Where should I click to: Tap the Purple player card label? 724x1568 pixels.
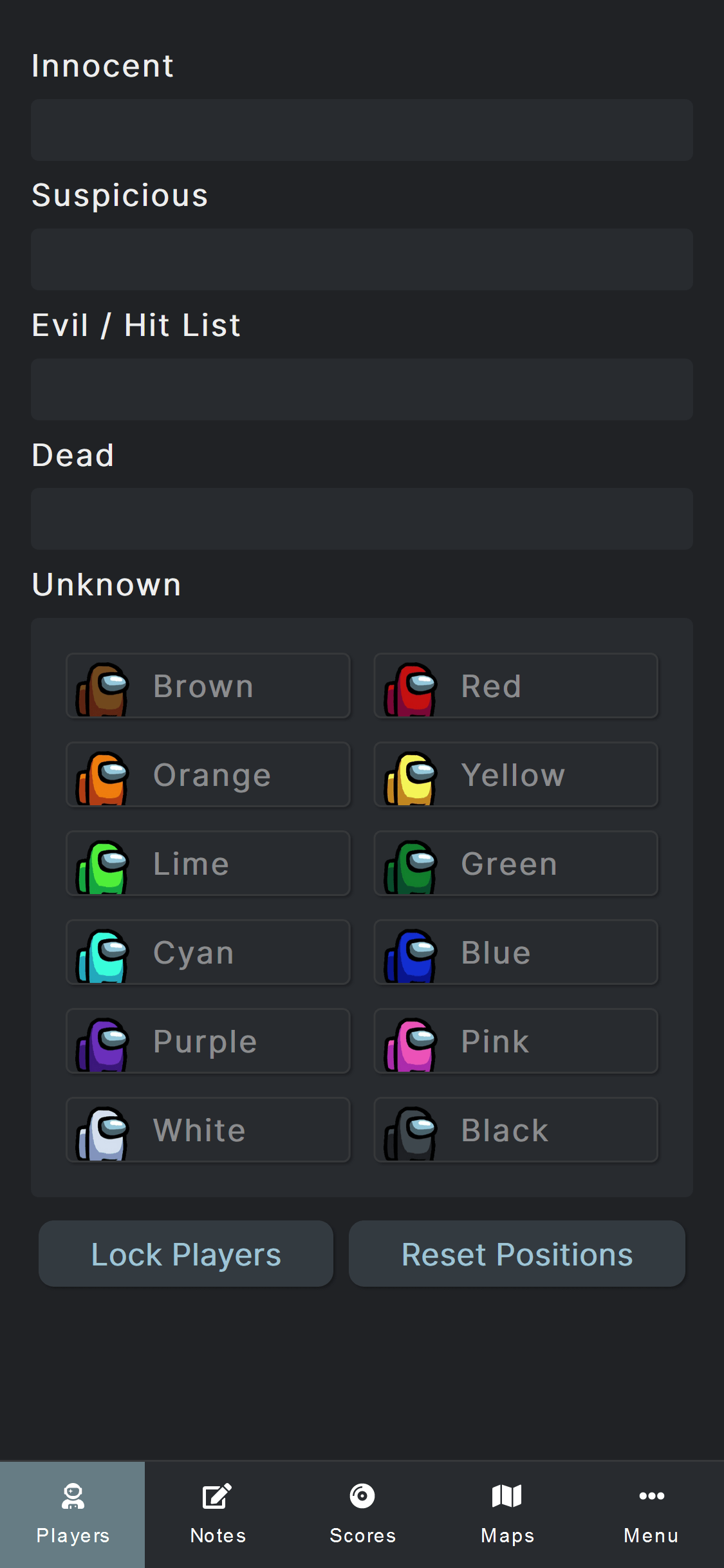(205, 1043)
